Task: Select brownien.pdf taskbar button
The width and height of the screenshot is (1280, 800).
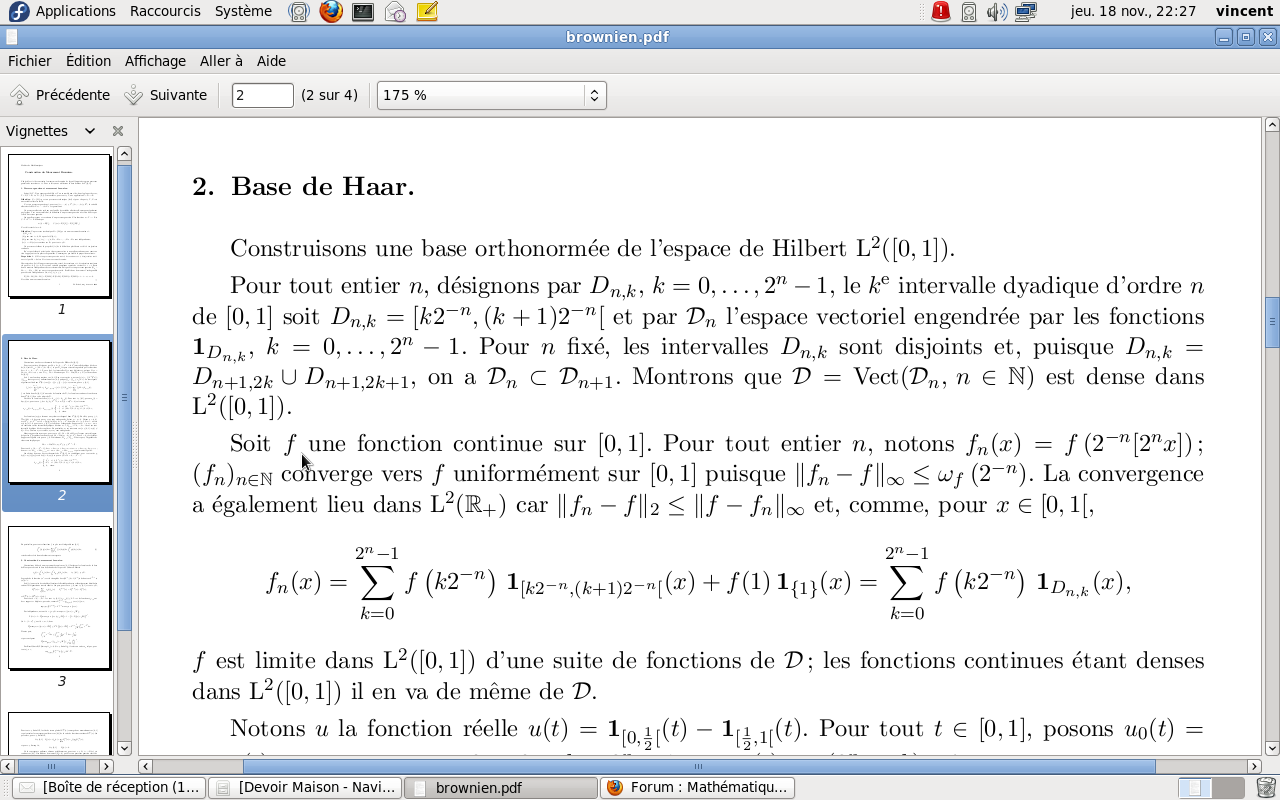Action: click(x=500, y=787)
